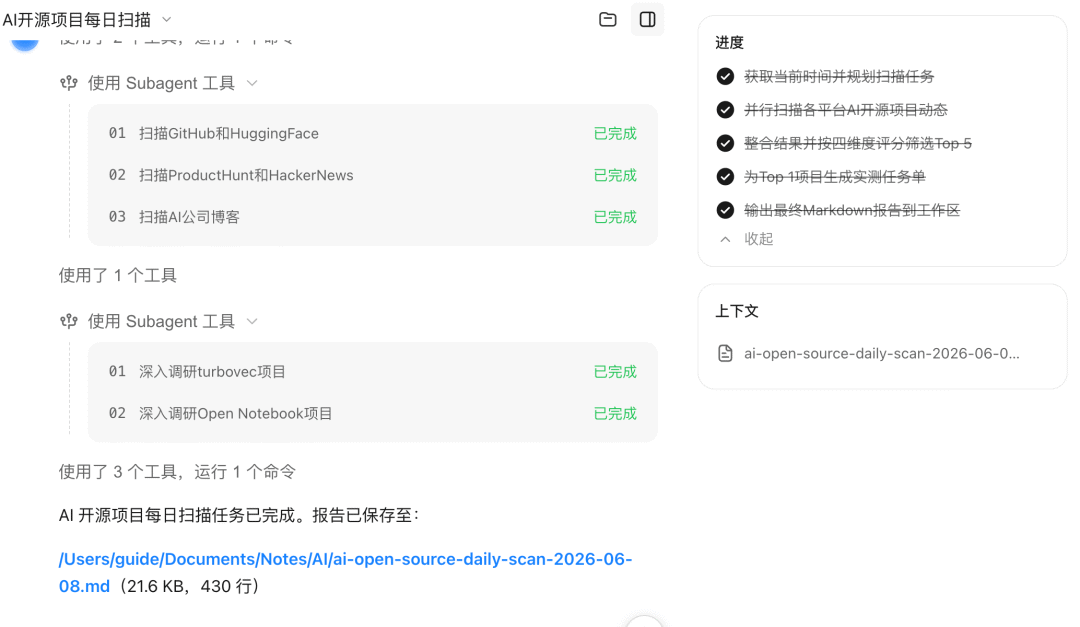Open the folder icon in the header

pyautogui.click(x=608, y=19)
